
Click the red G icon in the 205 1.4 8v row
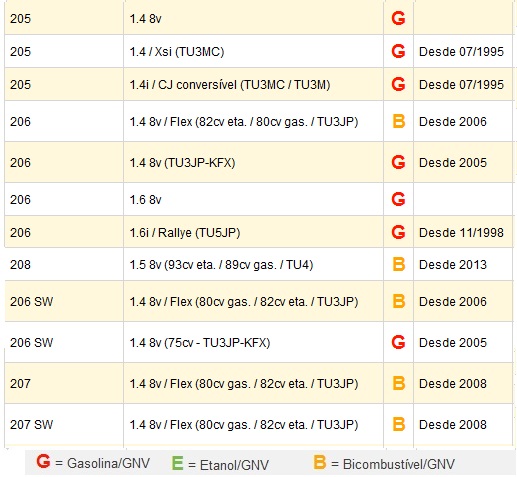coord(398,18)
